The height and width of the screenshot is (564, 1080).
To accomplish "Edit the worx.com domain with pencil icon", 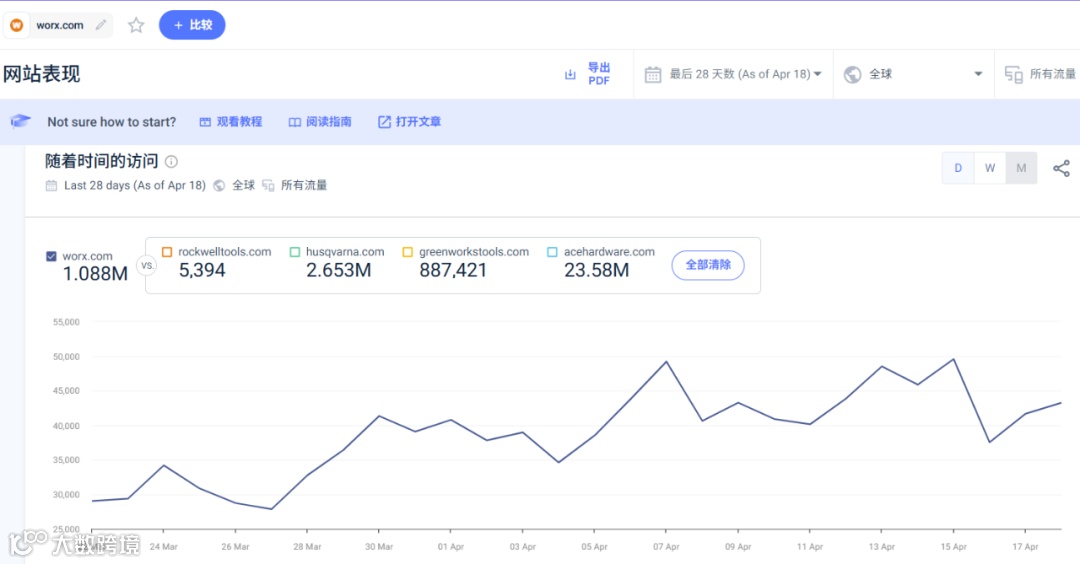I will tap(101, 25).
